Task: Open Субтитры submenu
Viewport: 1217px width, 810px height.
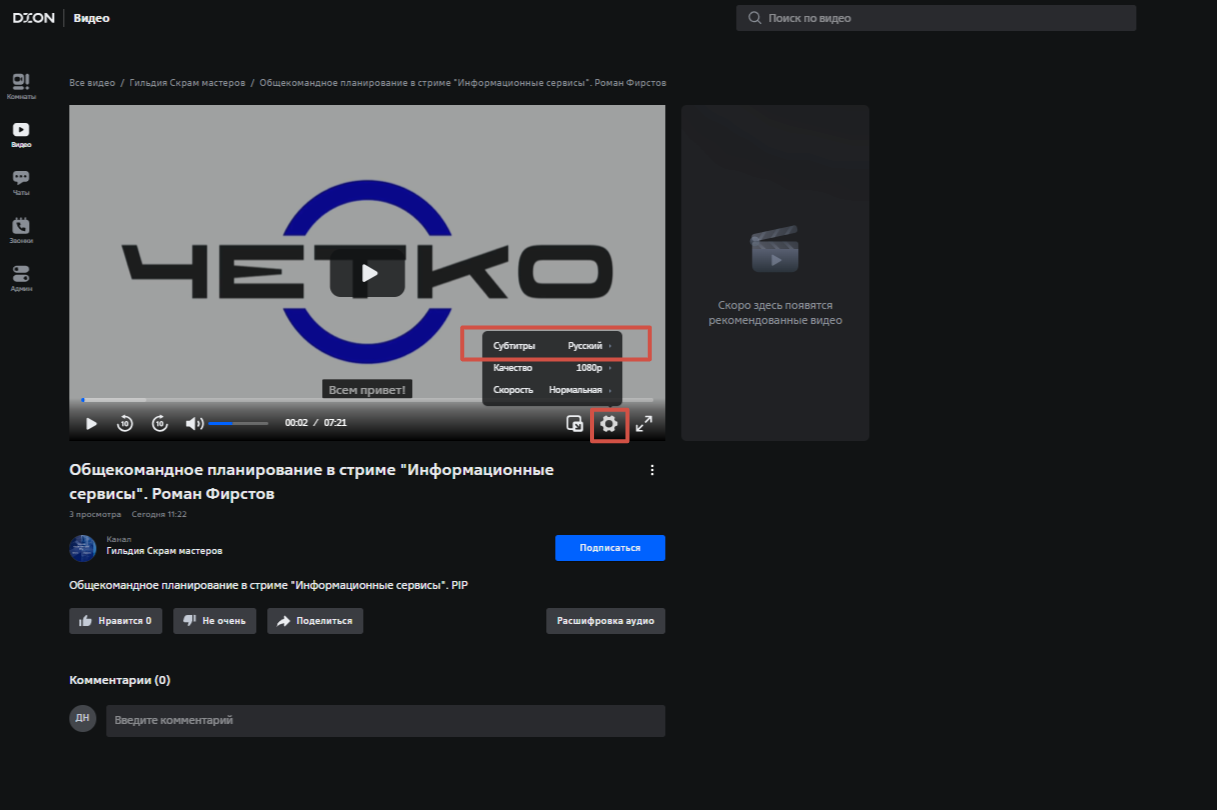Action: point(552,346)
